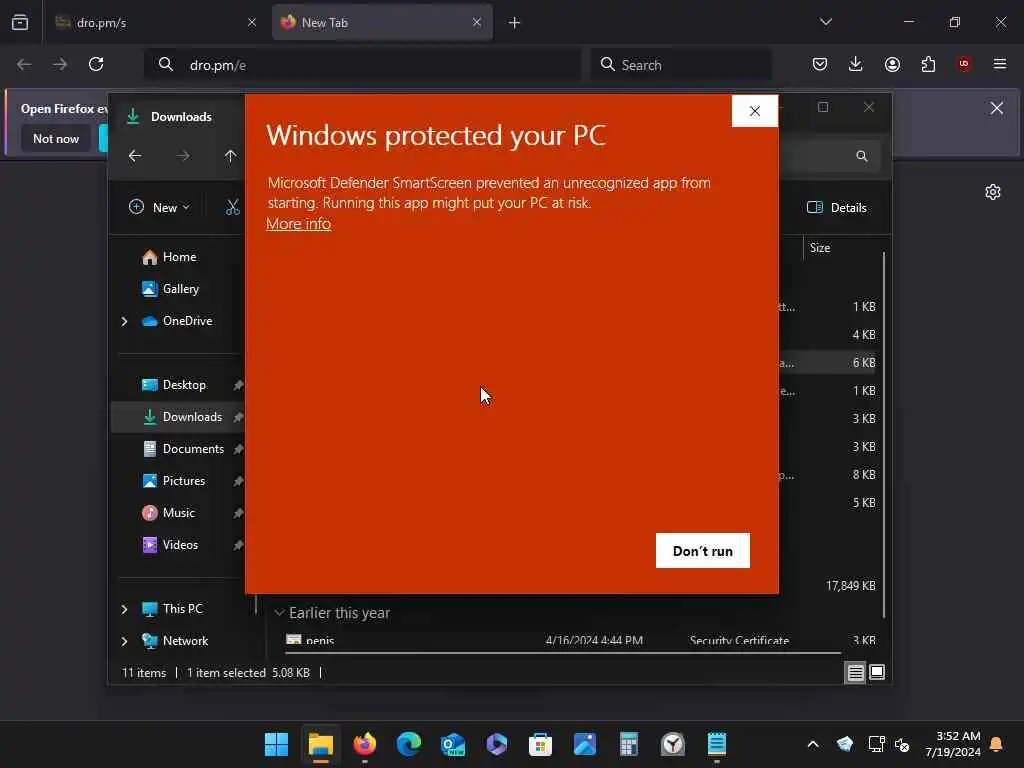Open the New dropdown in Explorer
This screenshot has height=768, width=1024.
[x=159, y=208]
